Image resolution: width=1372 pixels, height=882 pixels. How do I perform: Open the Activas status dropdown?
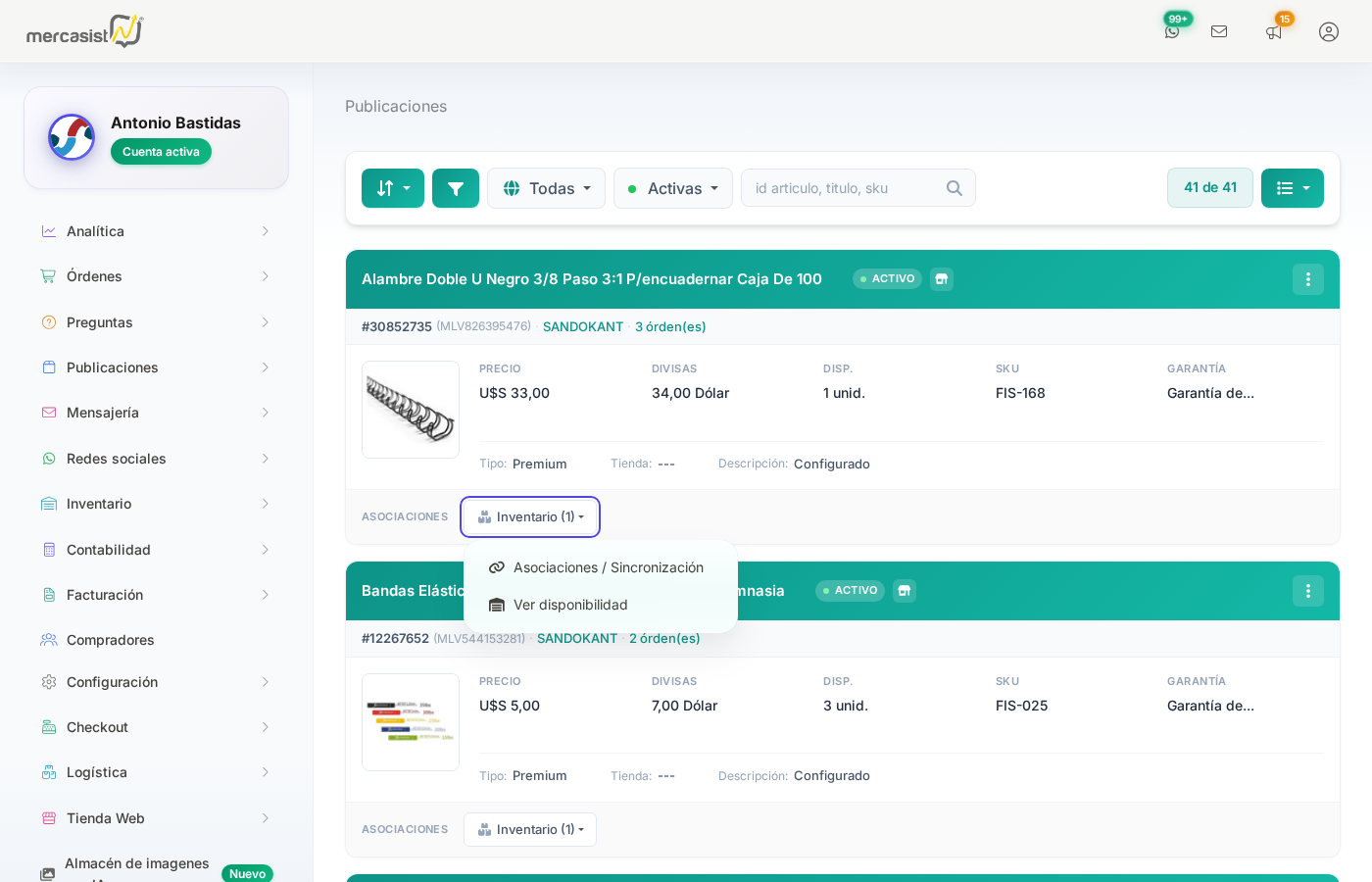pyautogui.click(x=672, y=187)
